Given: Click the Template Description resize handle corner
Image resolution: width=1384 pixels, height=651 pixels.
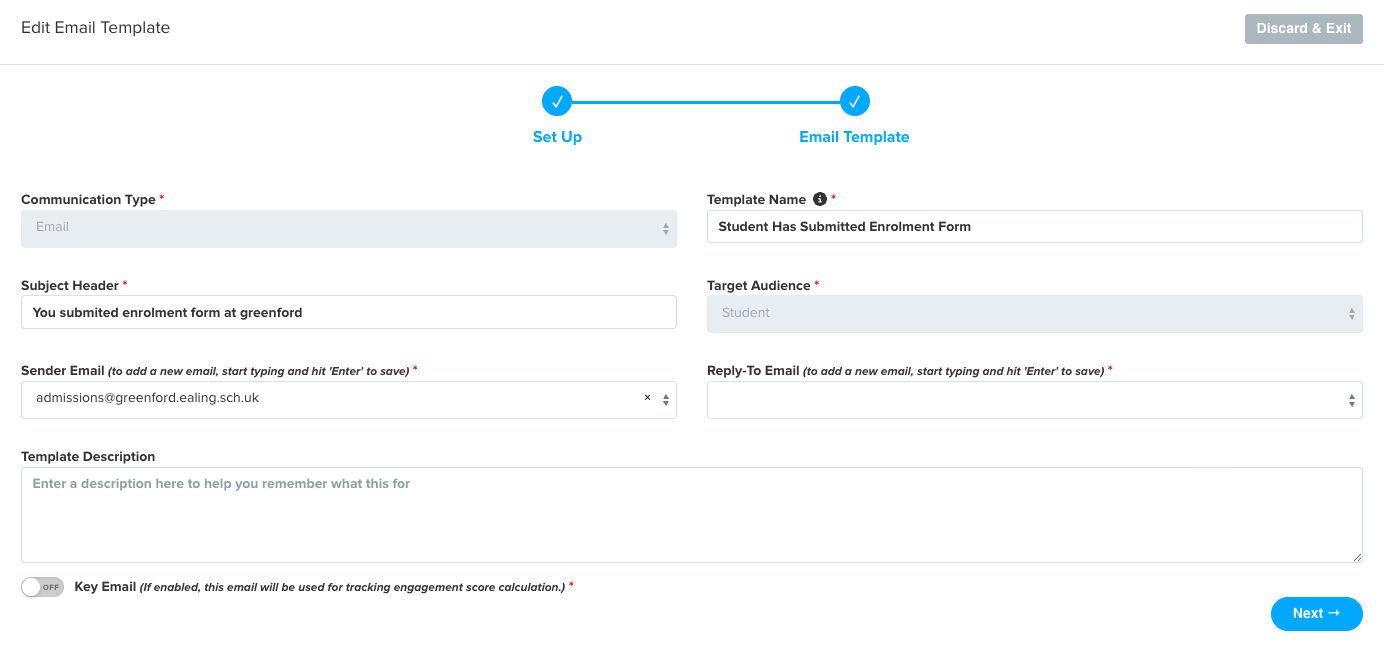Looking at the screenshot, I should pos(1357,557).
